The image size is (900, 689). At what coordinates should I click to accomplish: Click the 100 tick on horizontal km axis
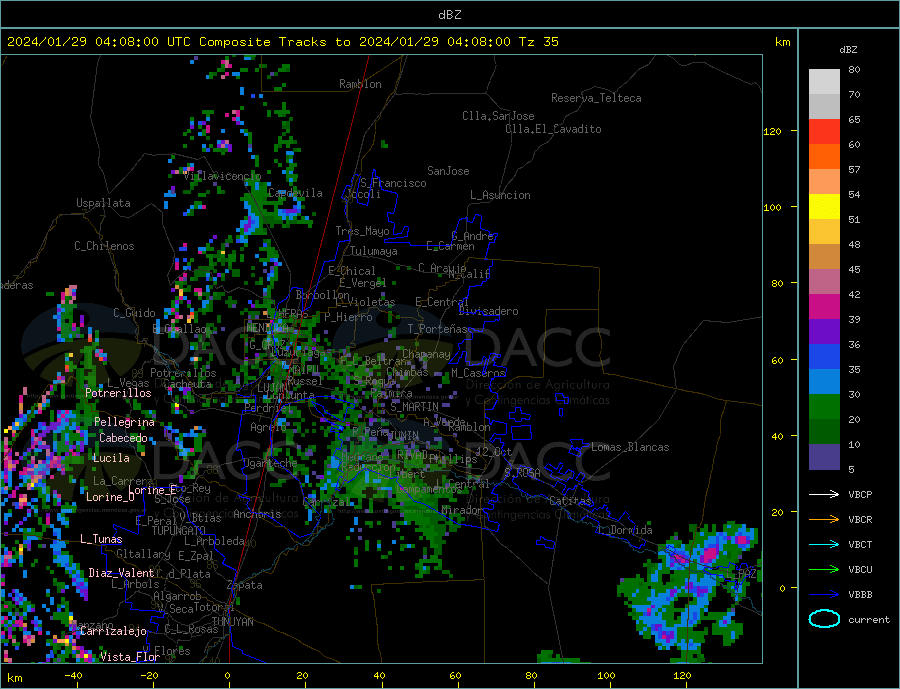click(x=606, y=676)
